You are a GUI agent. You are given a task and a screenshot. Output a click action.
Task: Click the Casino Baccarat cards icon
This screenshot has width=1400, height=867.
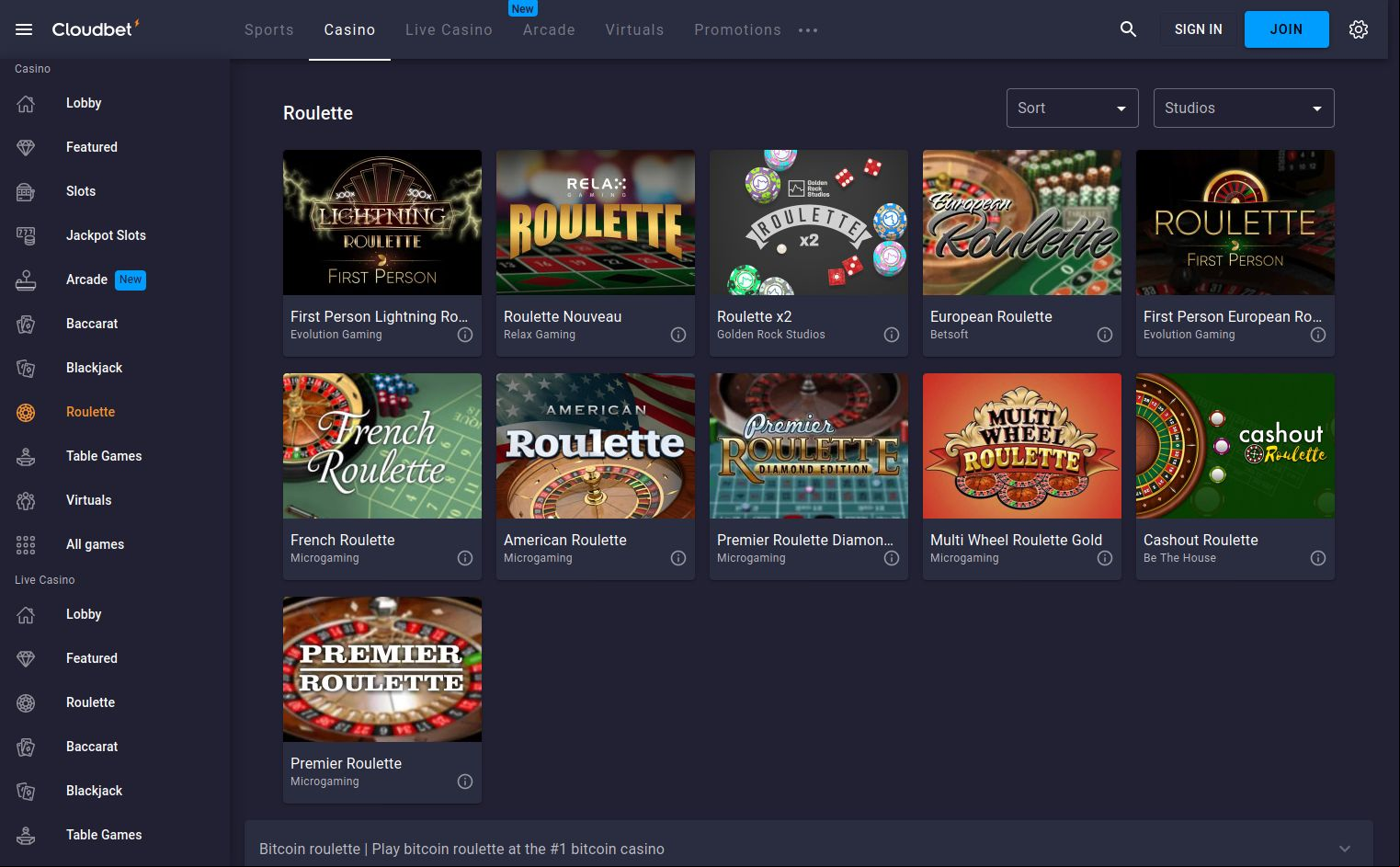pyautogui.click(x=26, y=324)
